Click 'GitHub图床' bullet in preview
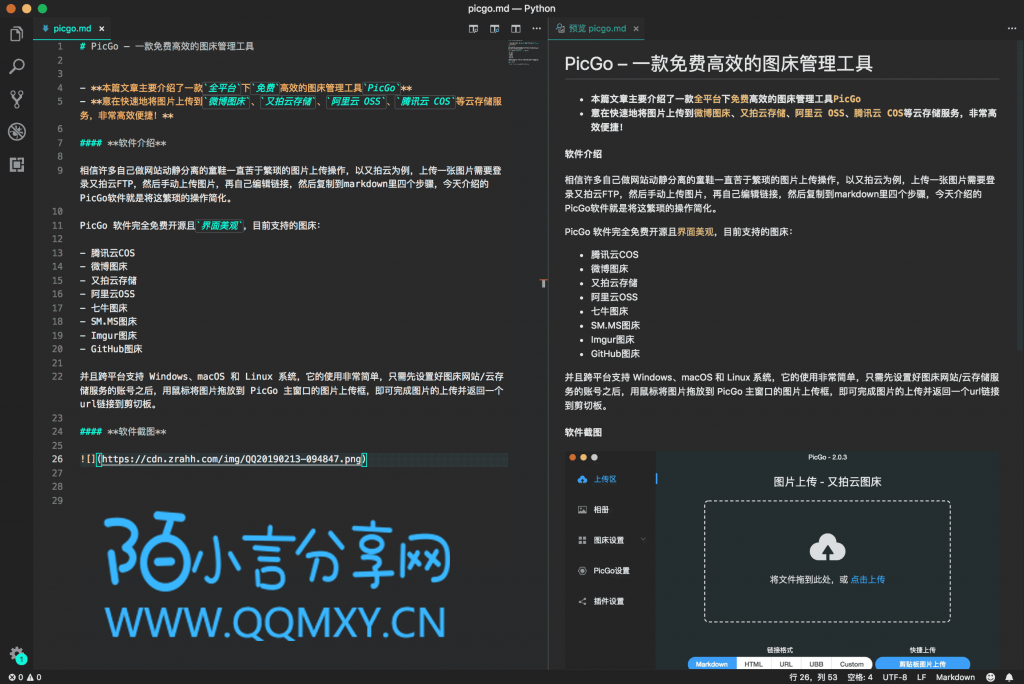This screenshot has height=684, width=1024. (615, 354)
